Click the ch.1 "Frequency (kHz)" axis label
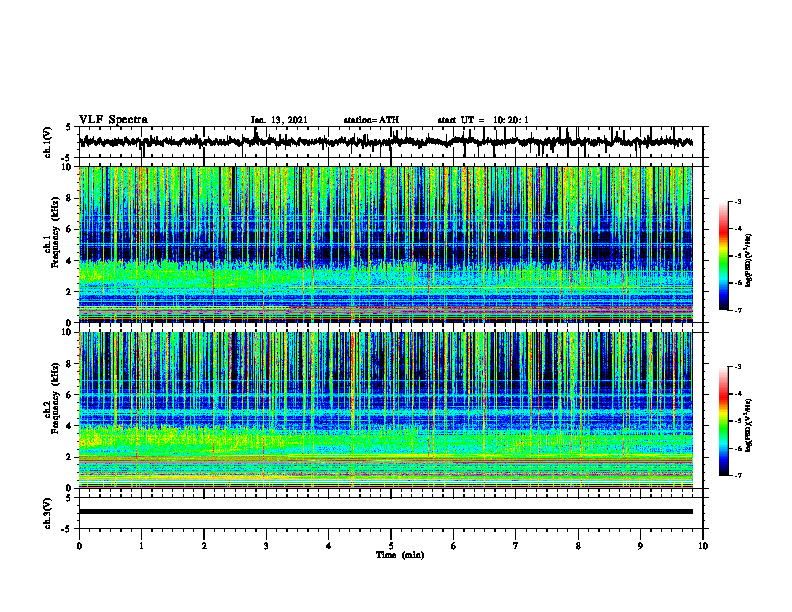 [x=55, y=233]
